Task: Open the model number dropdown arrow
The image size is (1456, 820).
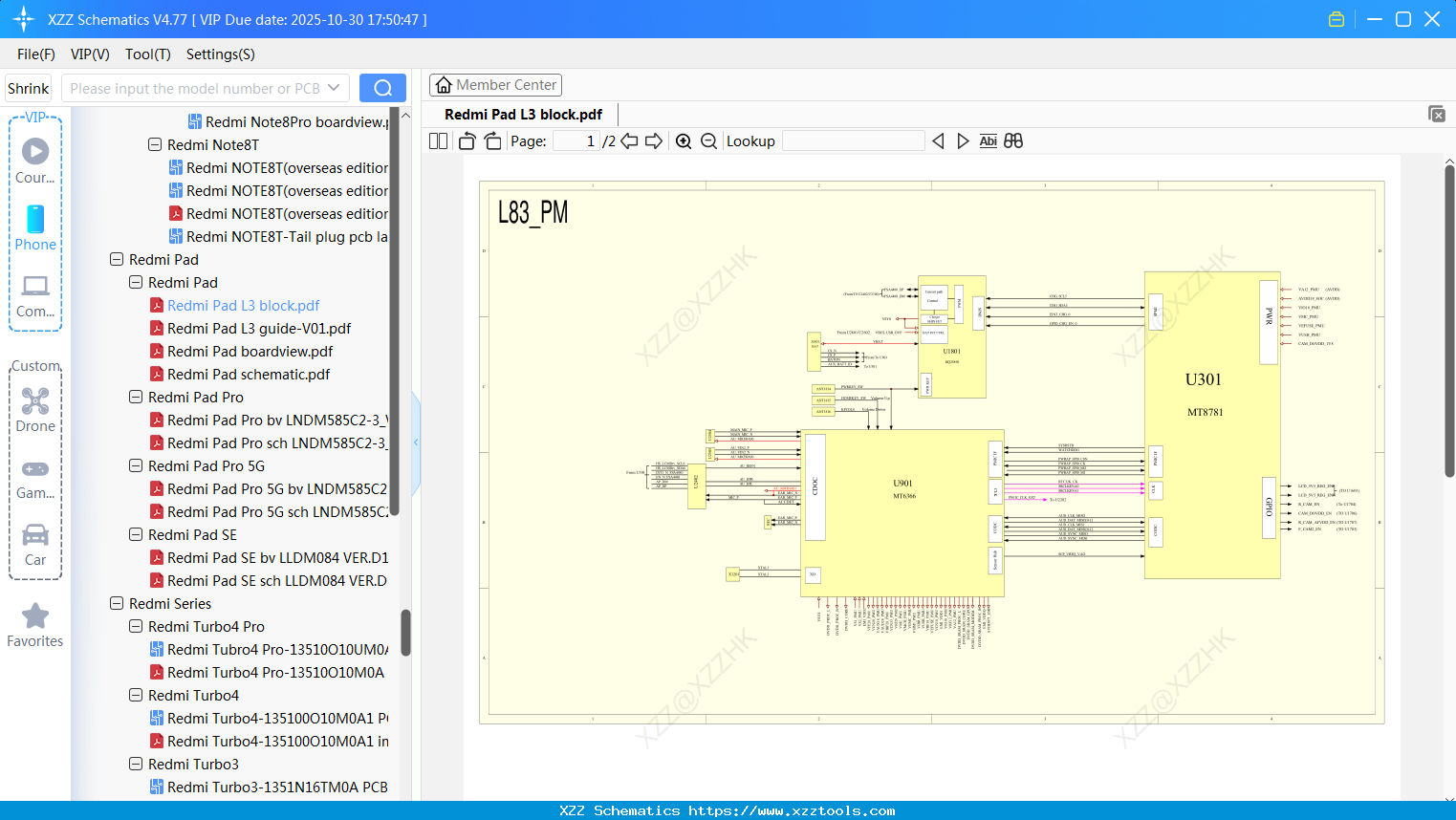Action: 334,88
